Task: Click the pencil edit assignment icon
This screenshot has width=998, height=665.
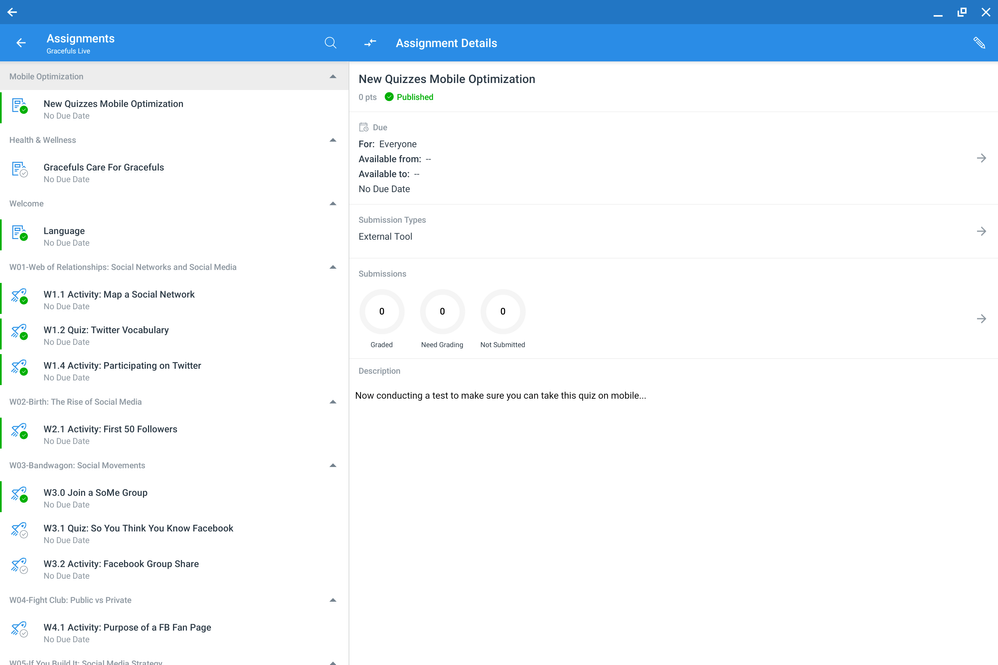Action: (x=979, y=43)
